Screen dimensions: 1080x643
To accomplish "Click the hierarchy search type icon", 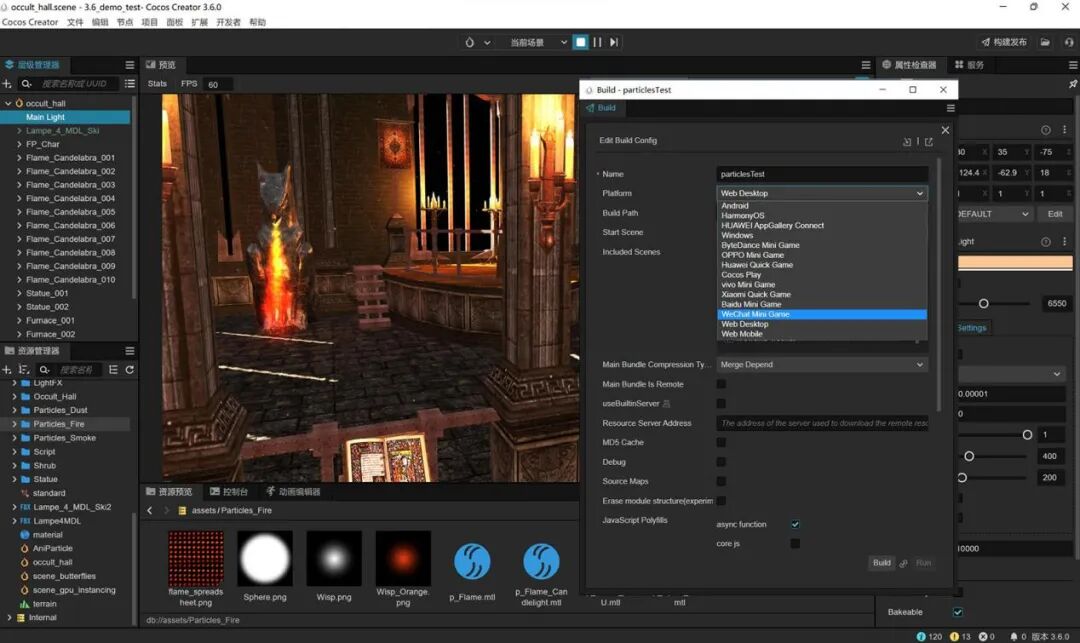I will 26,83.
